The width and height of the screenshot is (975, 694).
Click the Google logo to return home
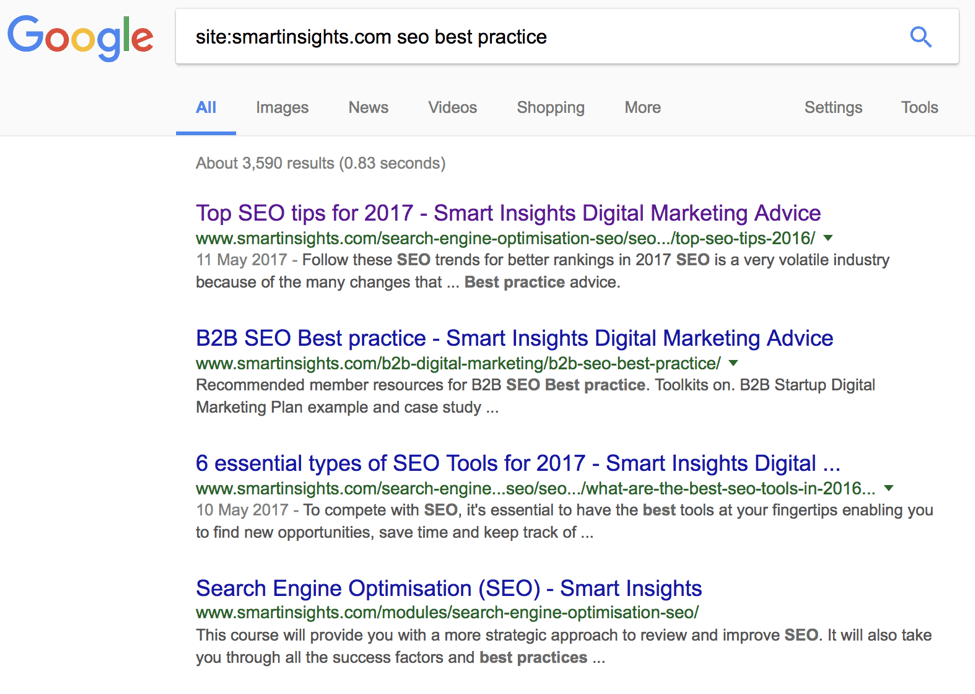coord(80,38)
